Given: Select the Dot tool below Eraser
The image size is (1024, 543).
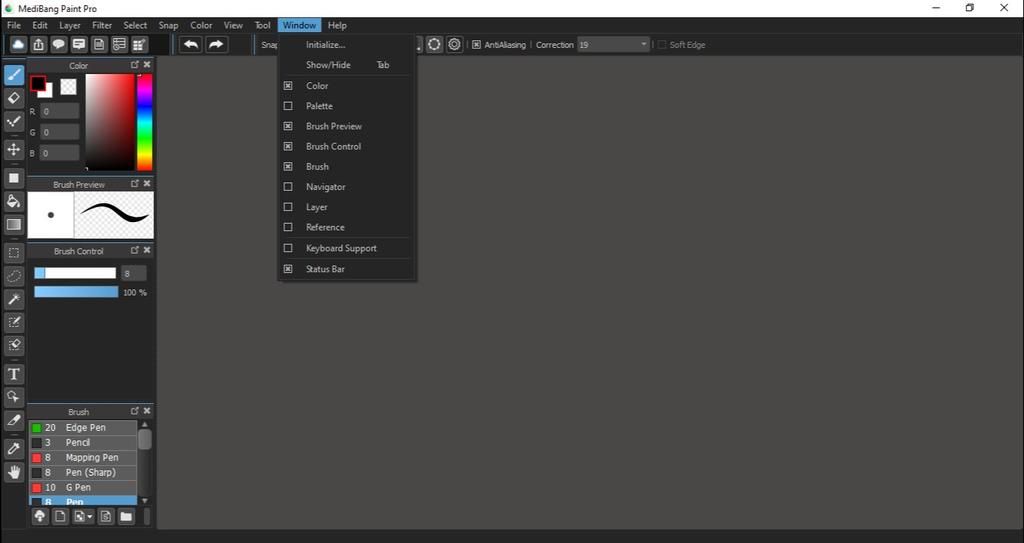Looking at the screenshot, I should tap(14, 122).
